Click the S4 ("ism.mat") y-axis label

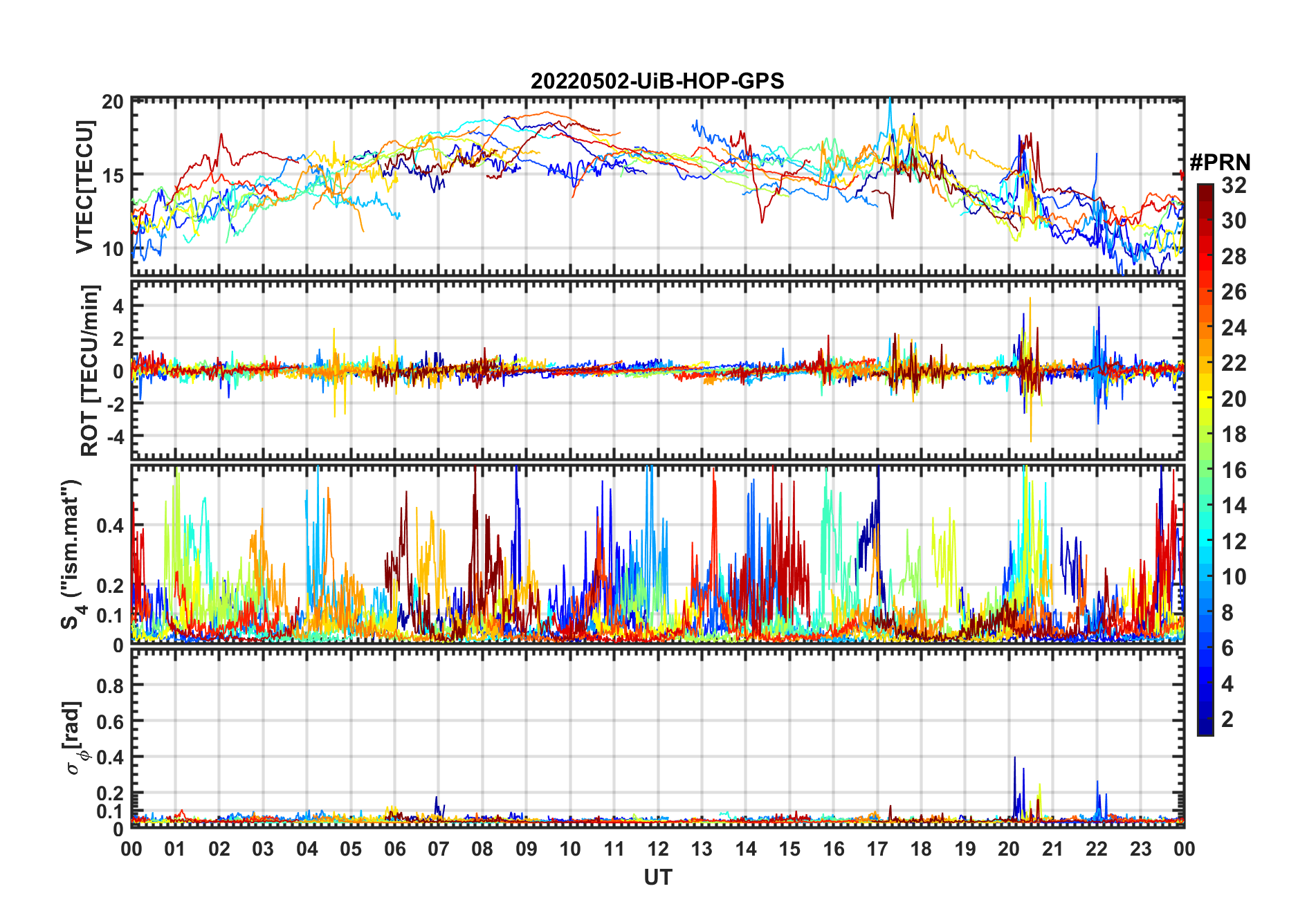pos(71,553)
